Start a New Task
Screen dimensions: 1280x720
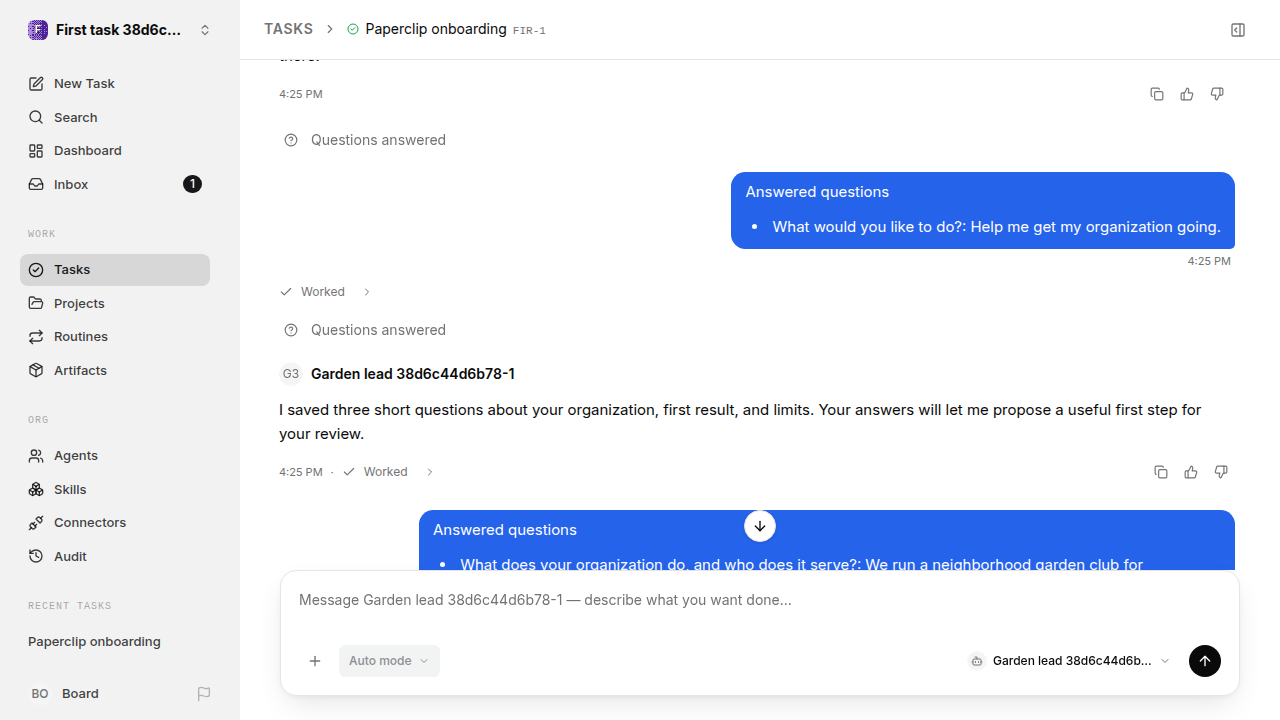[115, 84]
